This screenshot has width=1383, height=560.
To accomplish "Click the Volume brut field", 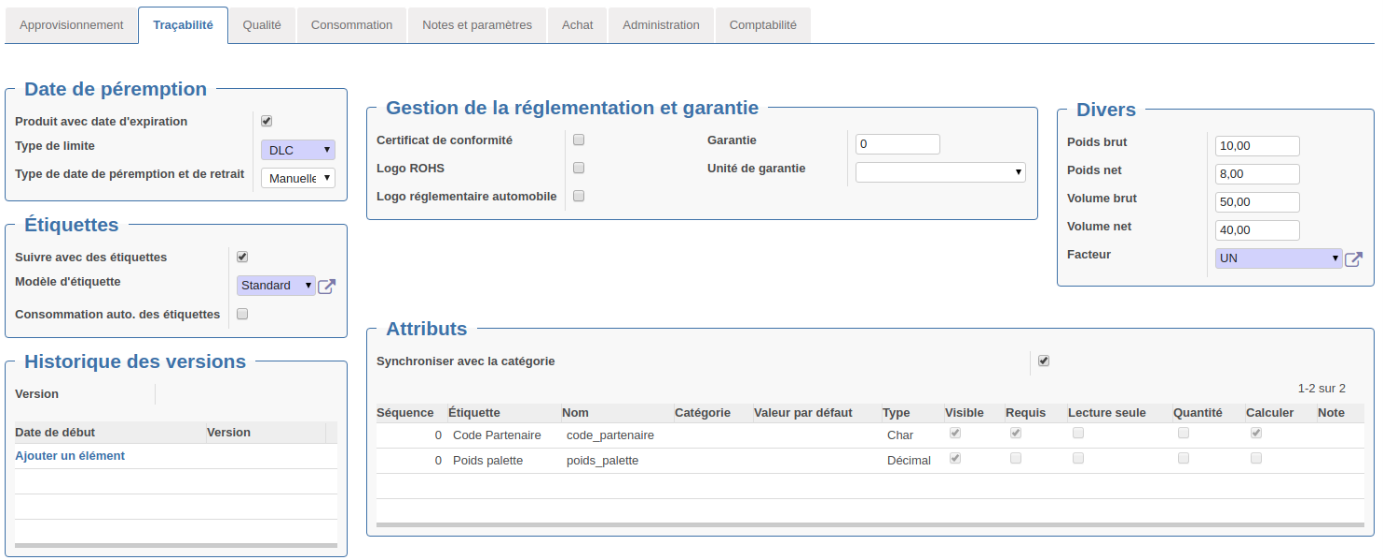I will point(1257,202).
